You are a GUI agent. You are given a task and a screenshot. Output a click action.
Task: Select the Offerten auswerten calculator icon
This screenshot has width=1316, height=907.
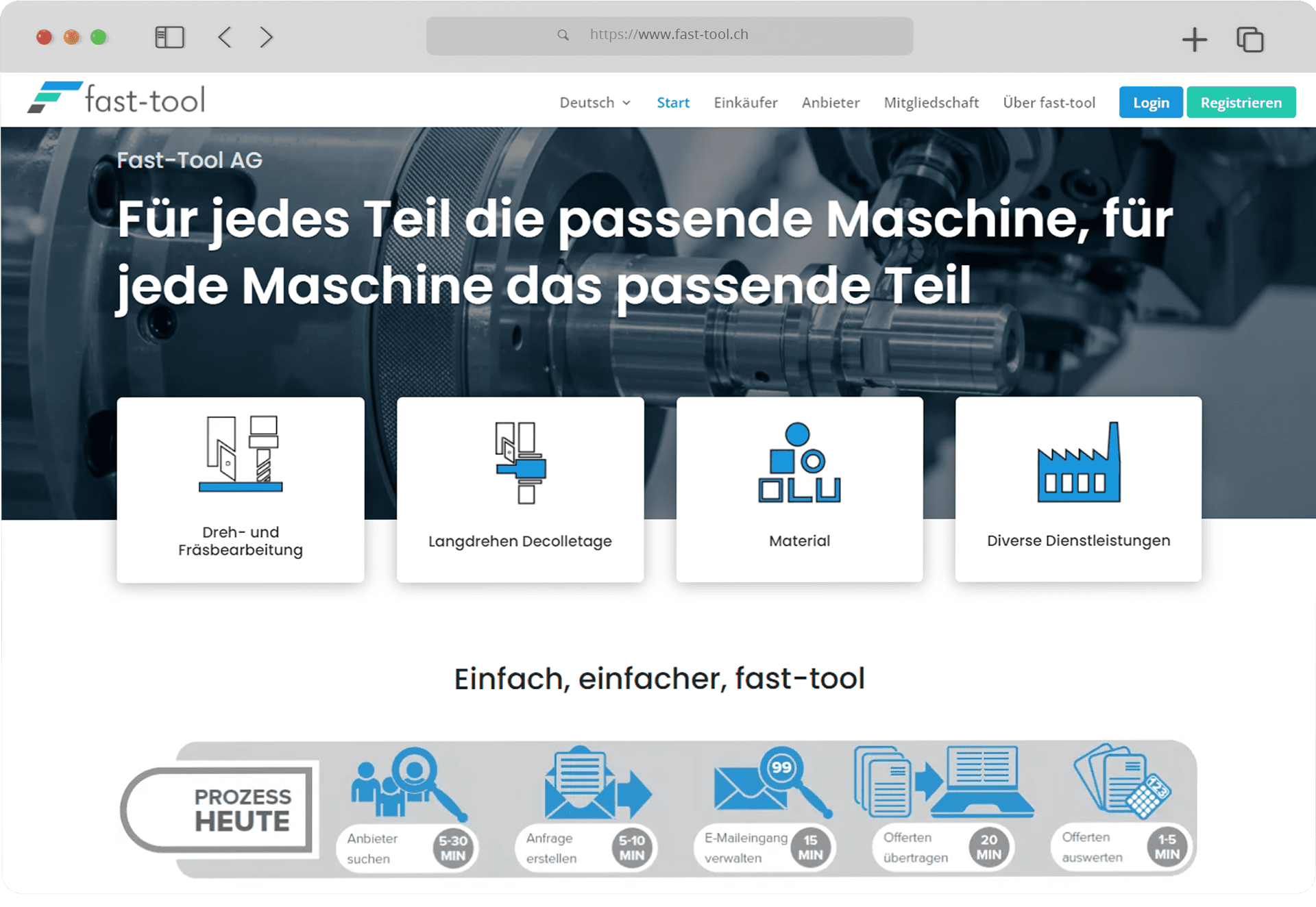pyautogui.click(x=1124, y=784)
